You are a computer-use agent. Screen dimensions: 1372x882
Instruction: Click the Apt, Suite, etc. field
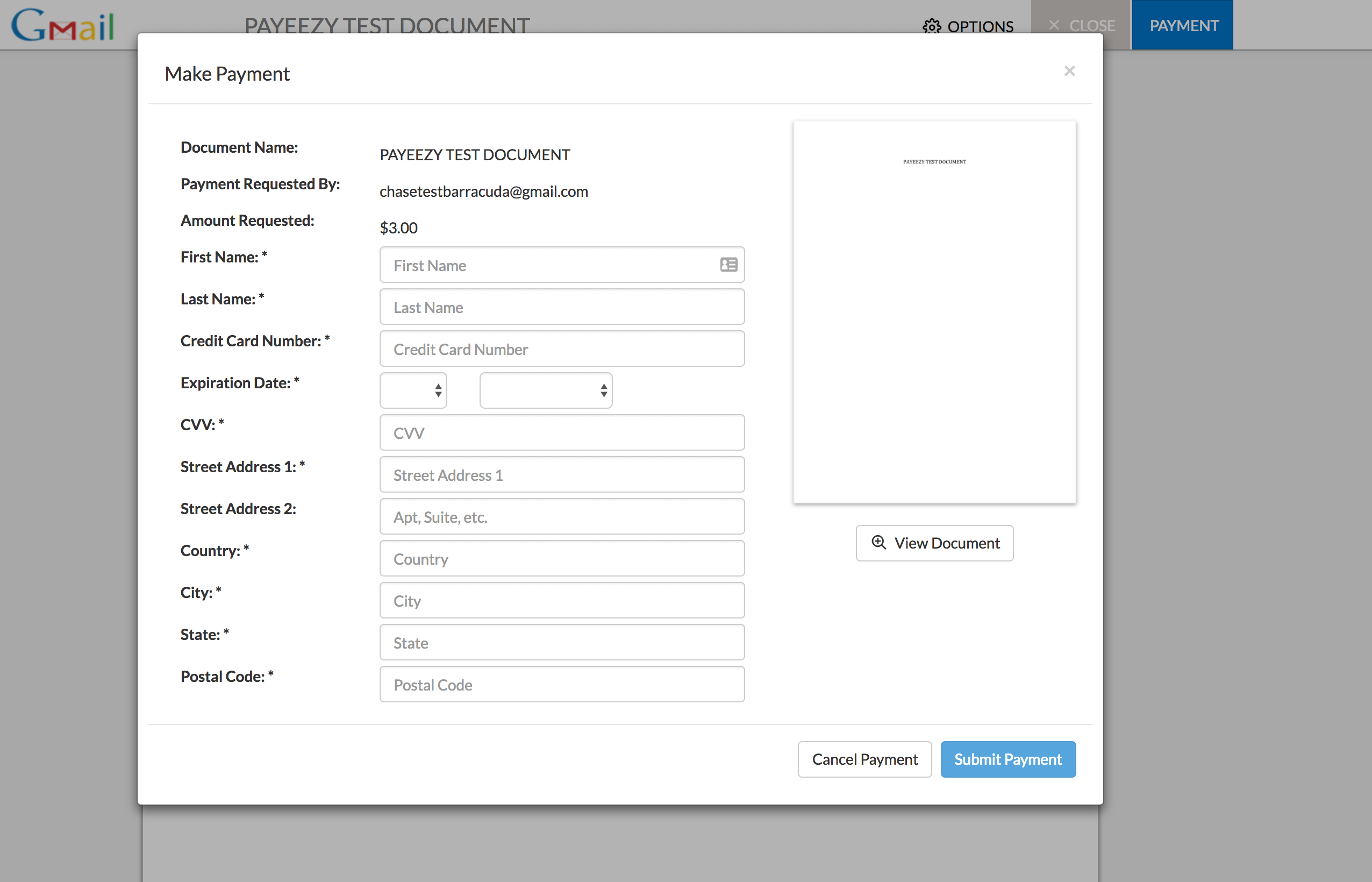point(561,517)
